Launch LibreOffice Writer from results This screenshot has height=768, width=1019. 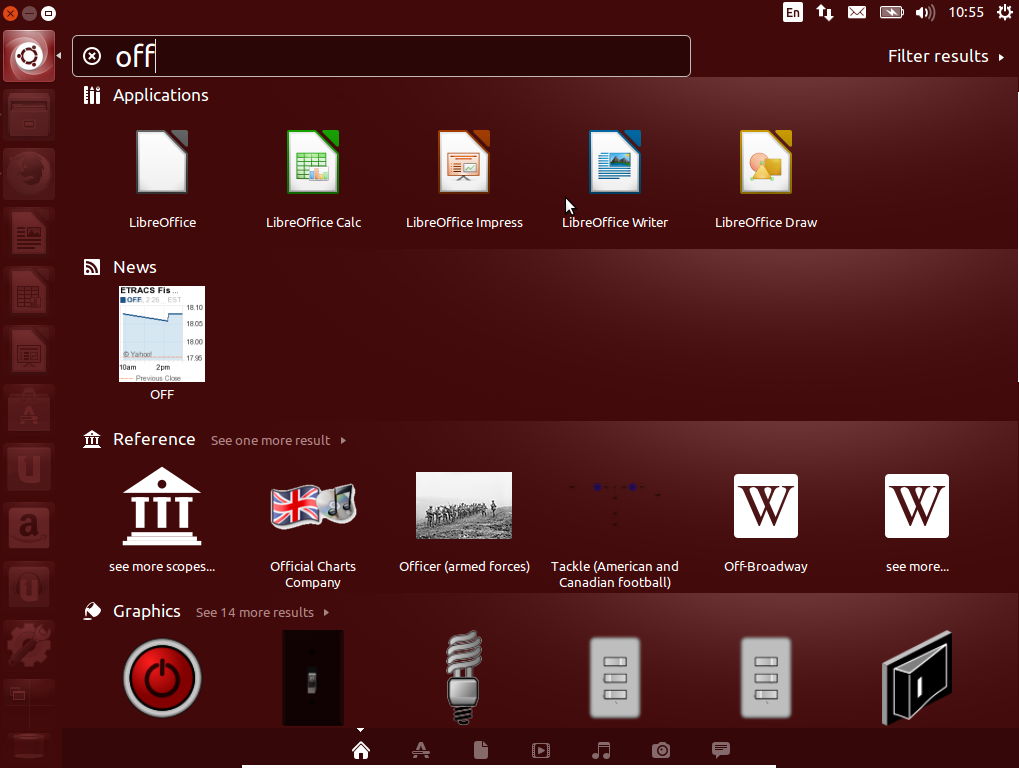coord(615,162)
